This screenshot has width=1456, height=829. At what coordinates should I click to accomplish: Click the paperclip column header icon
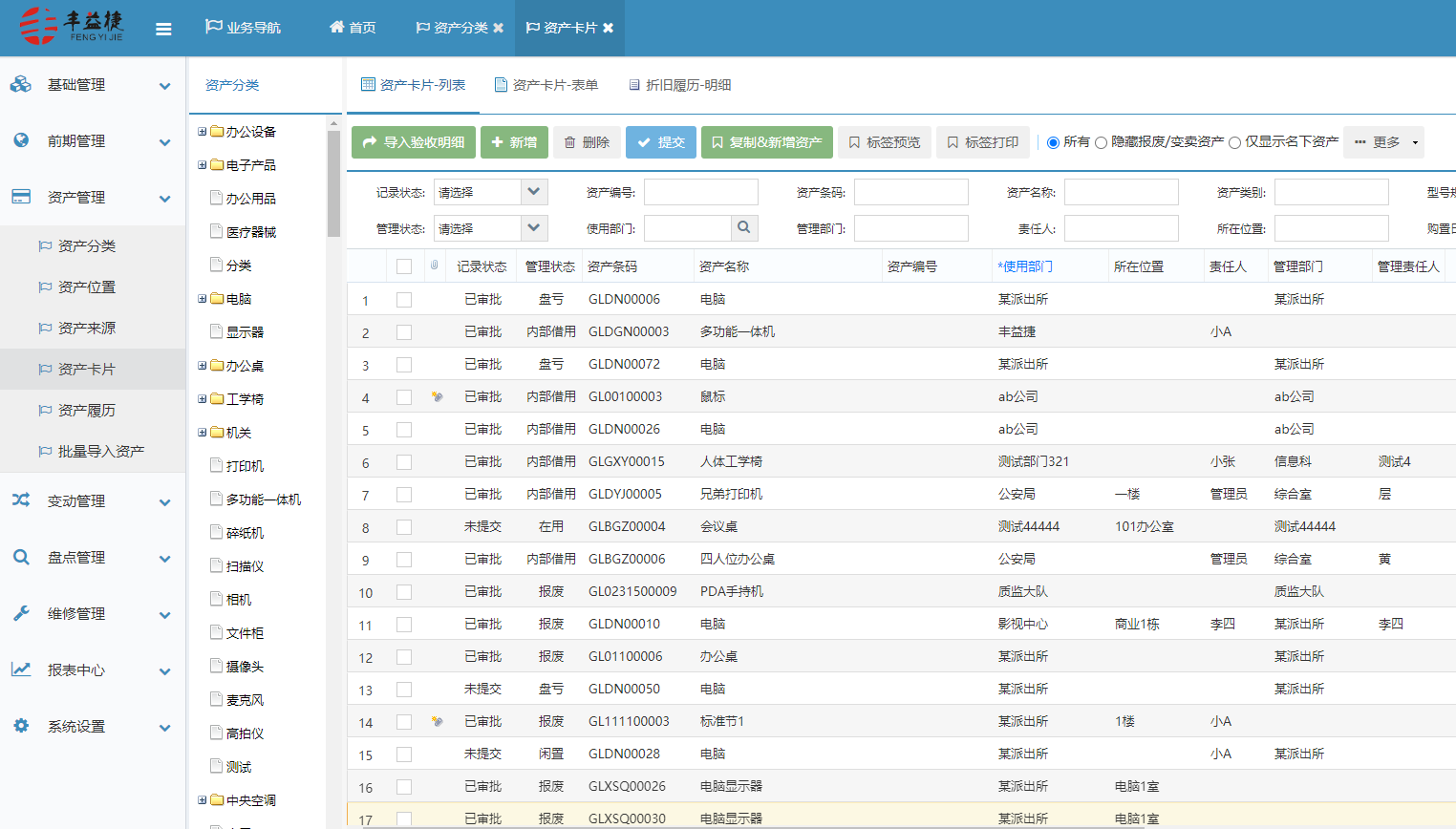pos(434,266)
